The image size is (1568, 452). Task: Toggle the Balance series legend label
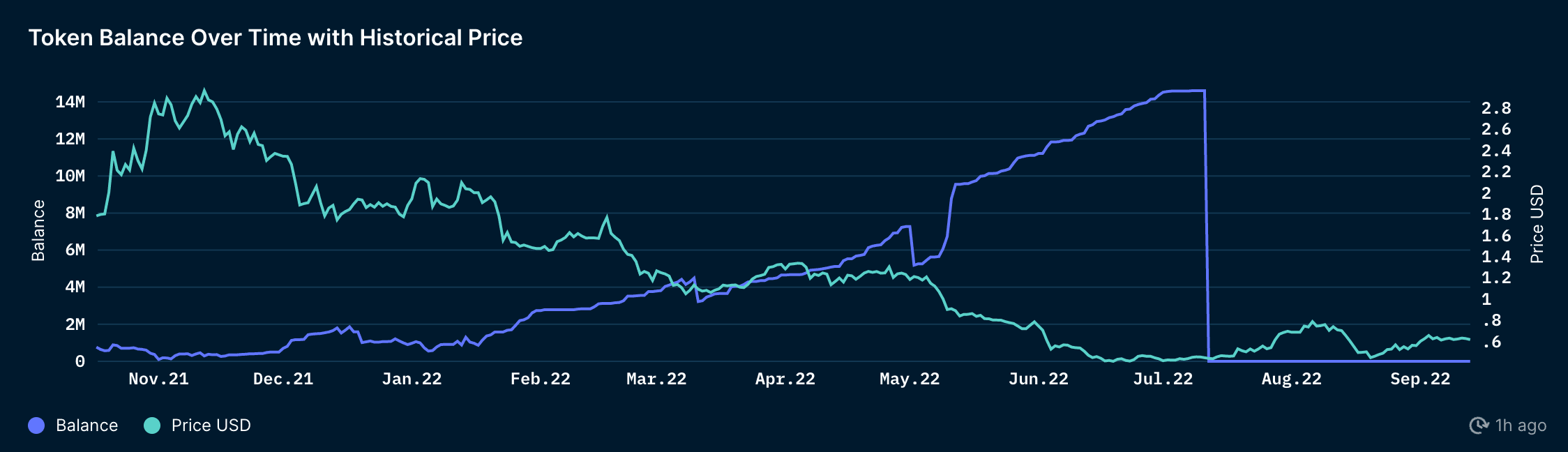86,425
